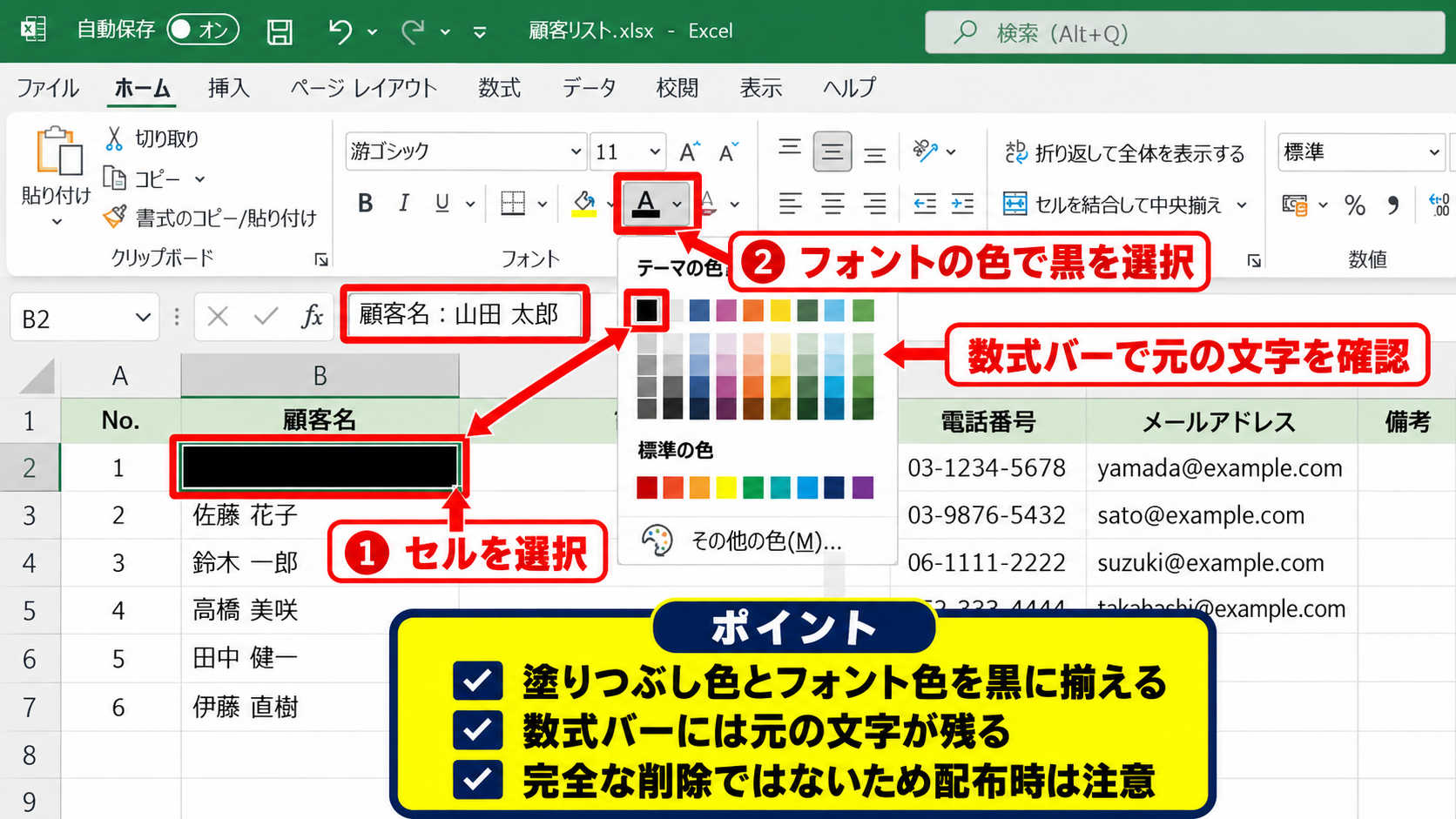This screenshot has height=819, width=1456.
Task: Click the Save icon in title bar
Action: pyautogui.click(x=280, y=32)
